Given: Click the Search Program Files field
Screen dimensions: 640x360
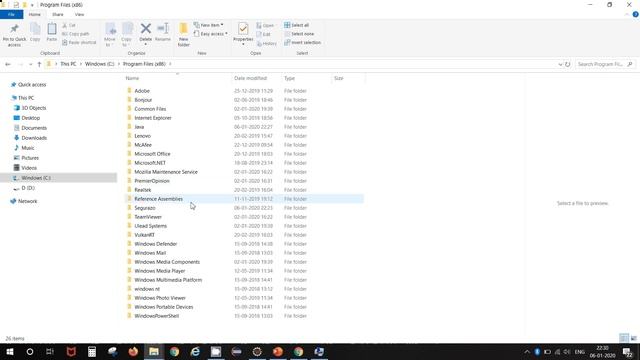Looking at the screenshot, I should 605,64.
